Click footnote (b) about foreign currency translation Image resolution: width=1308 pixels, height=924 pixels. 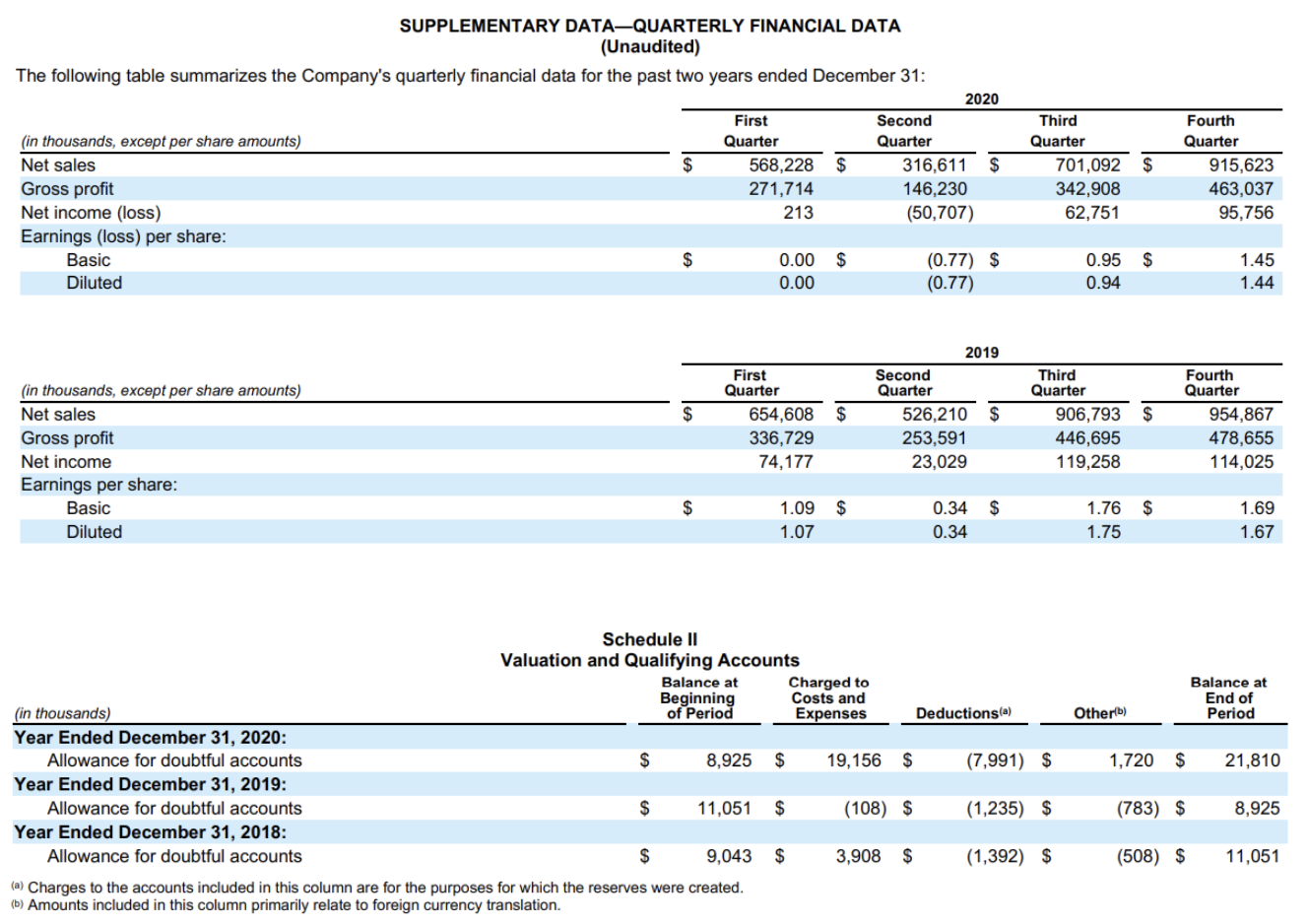click(x=286, y=905)
